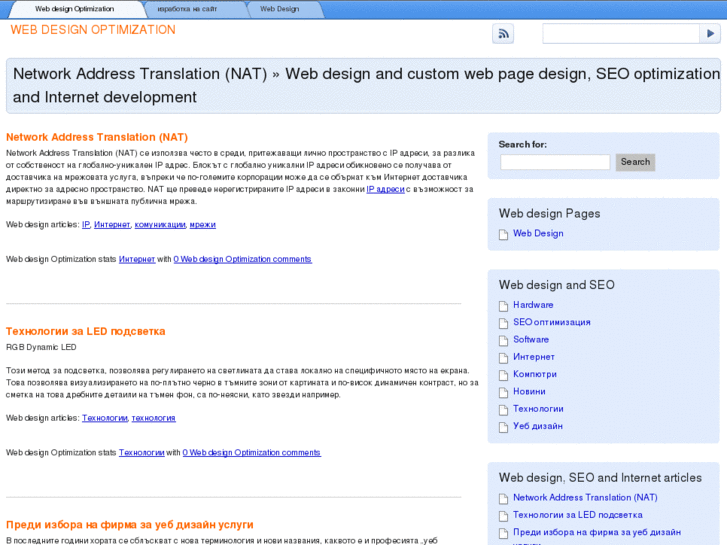Click the RGB Dynamic LED text
This screenshot has height=545, width=727.
coord(41,347)
